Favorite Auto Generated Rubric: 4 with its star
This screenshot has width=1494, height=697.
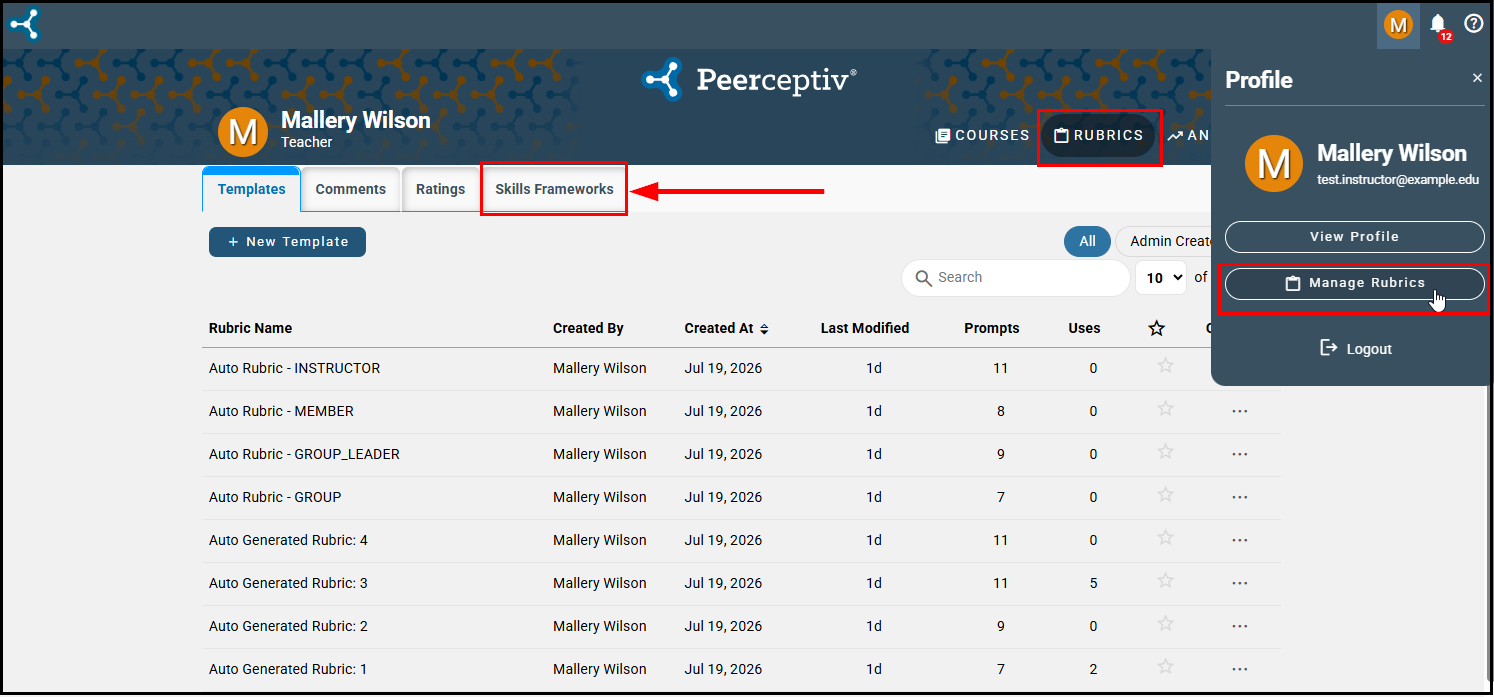point(1165,538)
